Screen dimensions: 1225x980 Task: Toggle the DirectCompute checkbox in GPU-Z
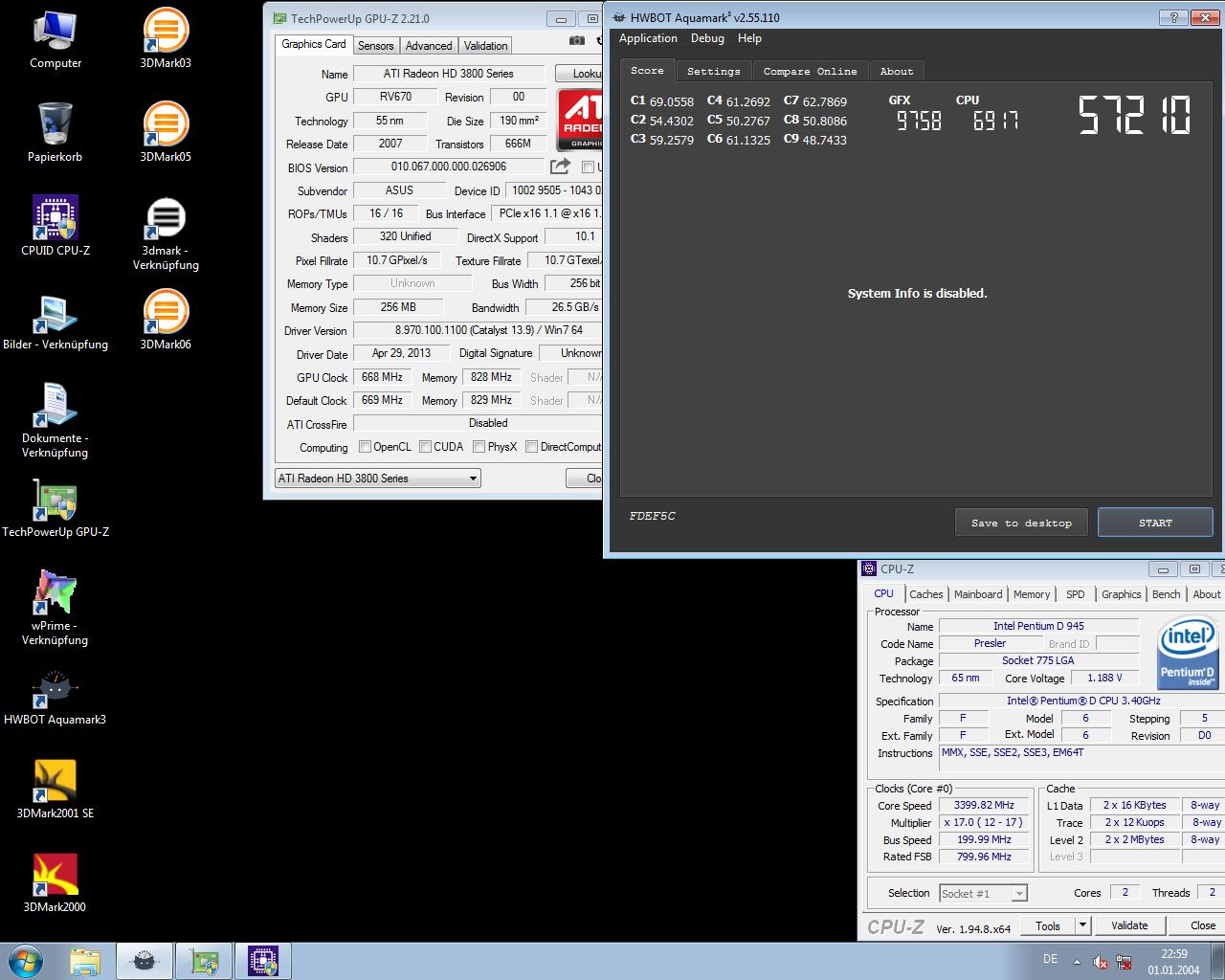point(531,447)
